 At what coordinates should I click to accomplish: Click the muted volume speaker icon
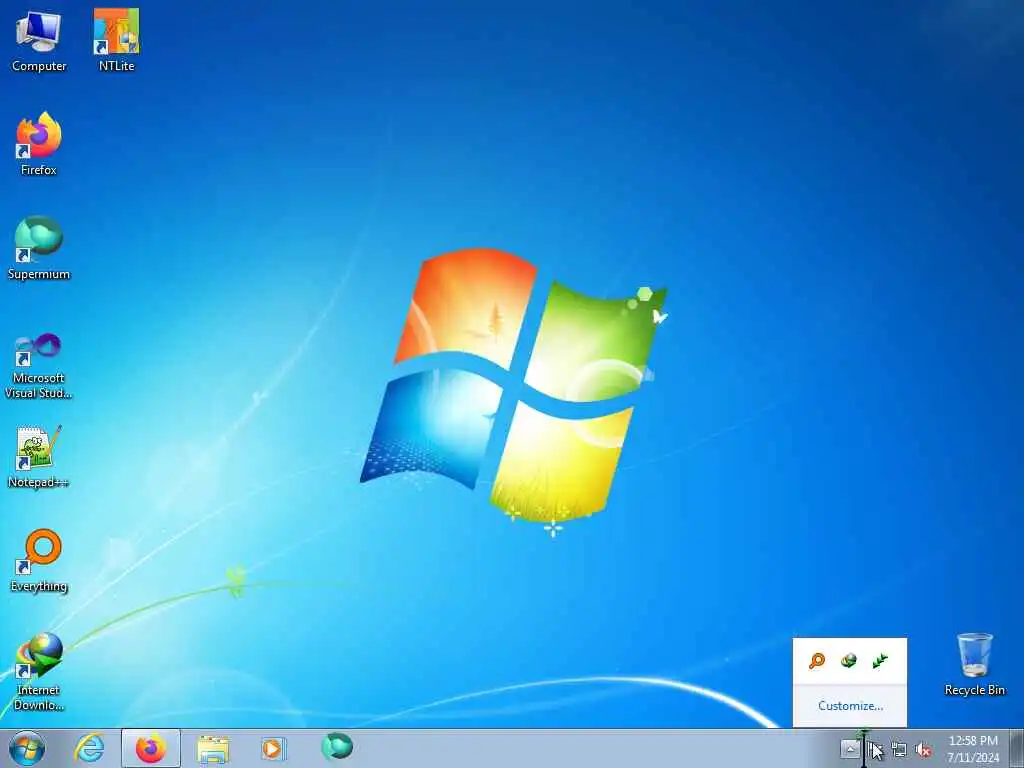(x=923, y=750)
